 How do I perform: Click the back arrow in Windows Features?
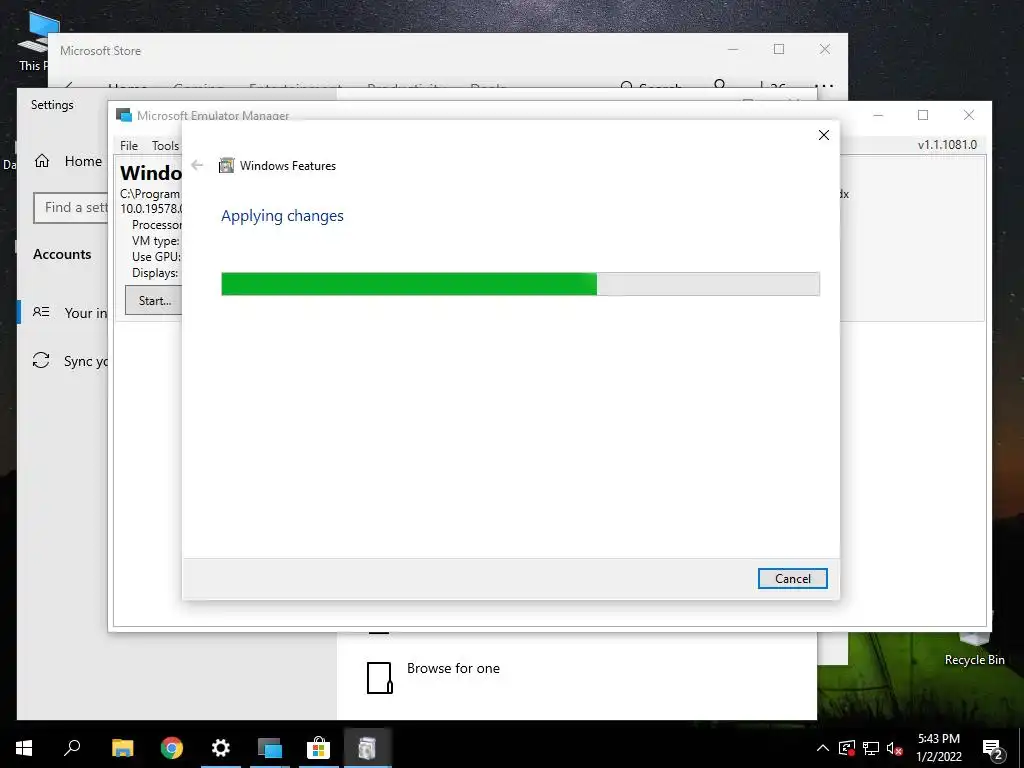point(197,165)
